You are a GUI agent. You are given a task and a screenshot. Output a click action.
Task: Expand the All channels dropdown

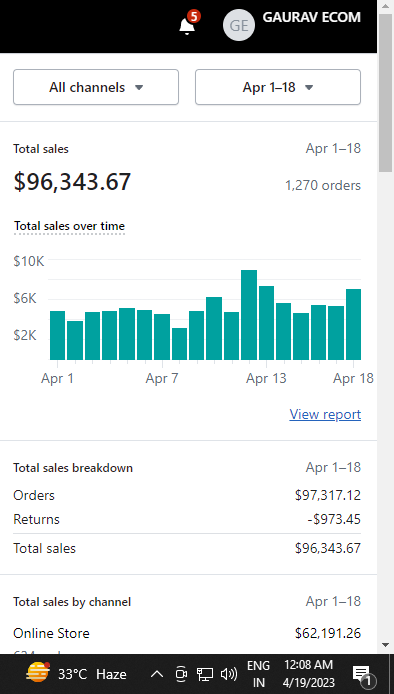click(x=96, y=87)
